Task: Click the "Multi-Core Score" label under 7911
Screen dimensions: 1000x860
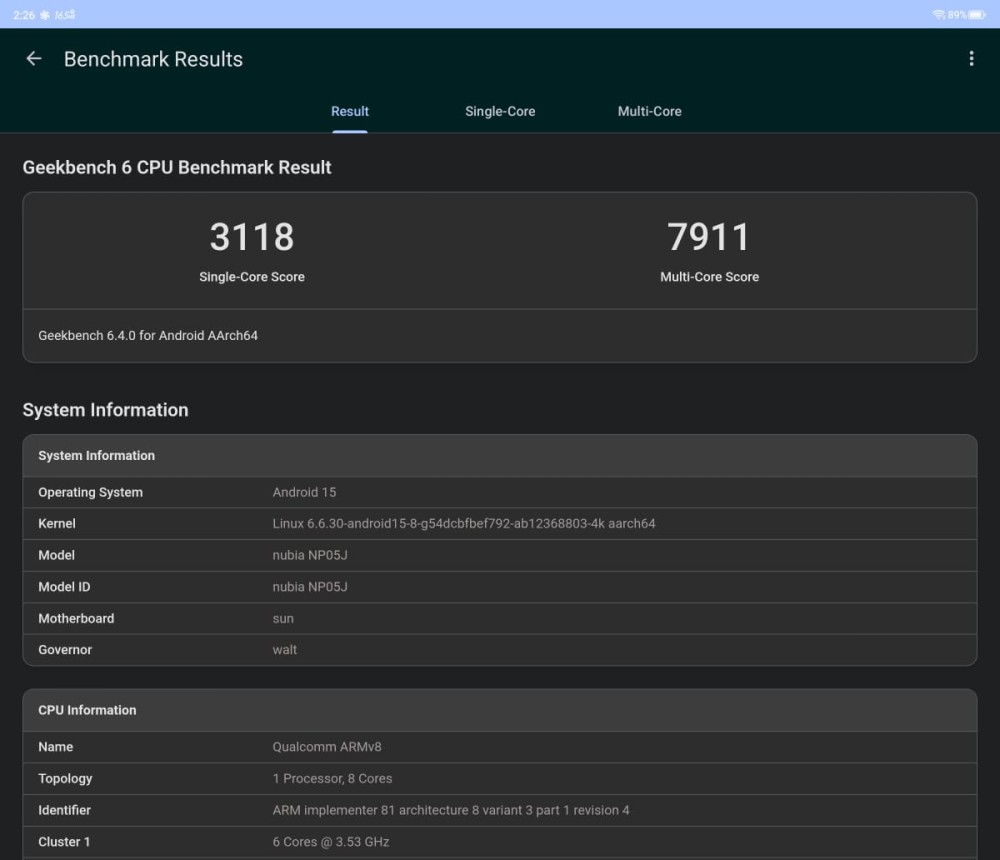Action: (x=709, y=277)
